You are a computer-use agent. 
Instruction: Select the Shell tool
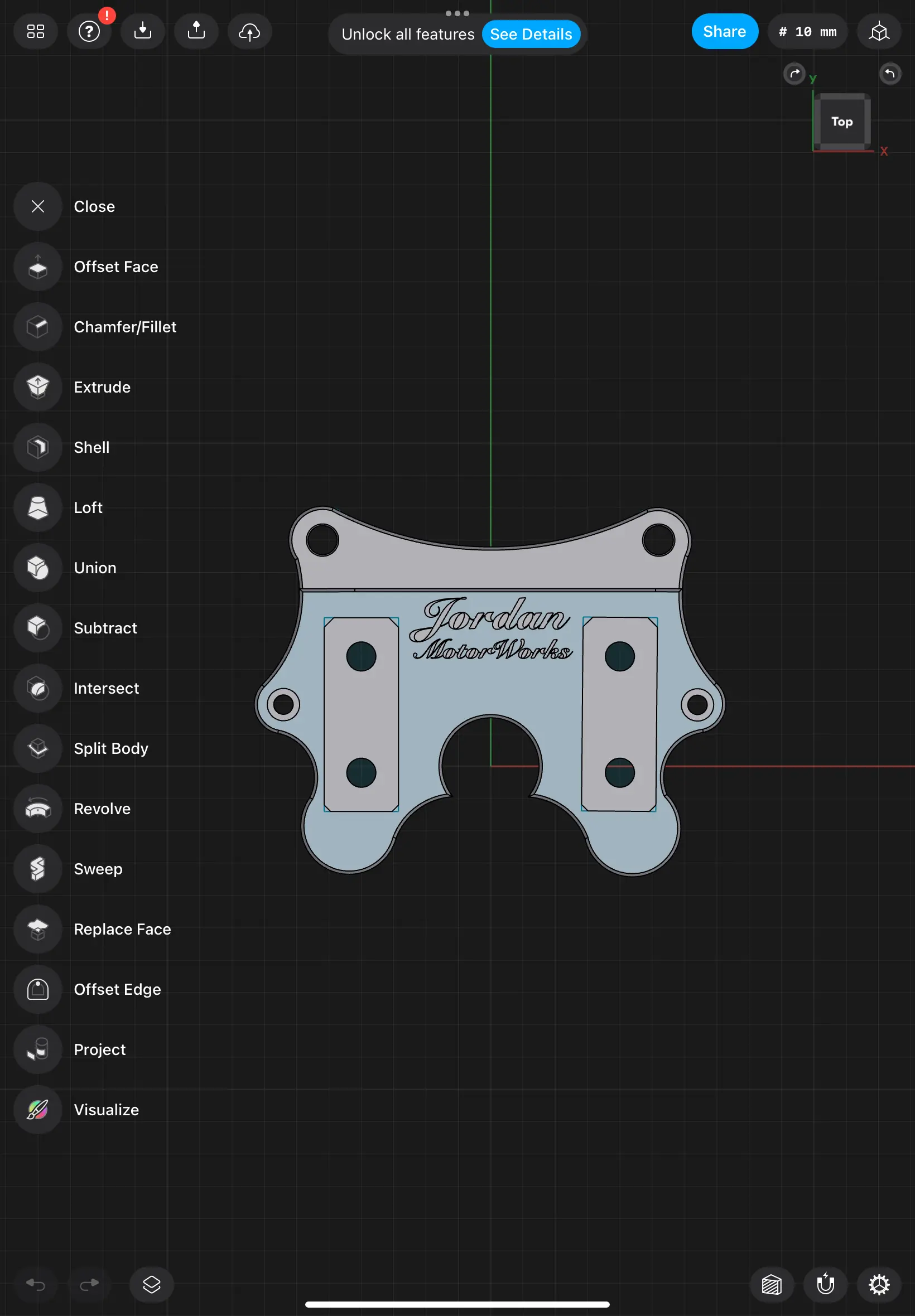click(x=37, y=447)
